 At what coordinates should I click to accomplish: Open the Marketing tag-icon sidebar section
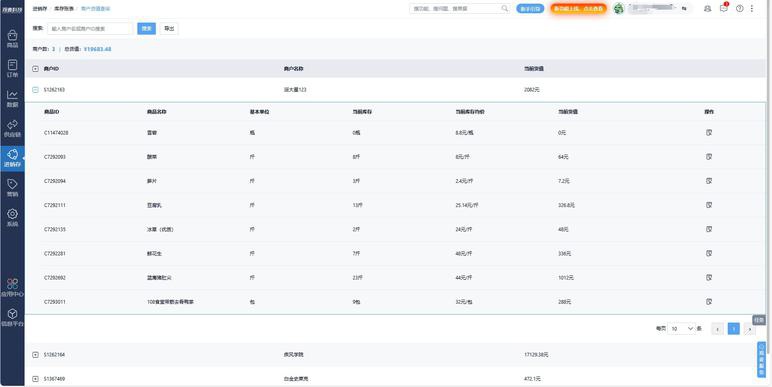(x=12, y=188)
